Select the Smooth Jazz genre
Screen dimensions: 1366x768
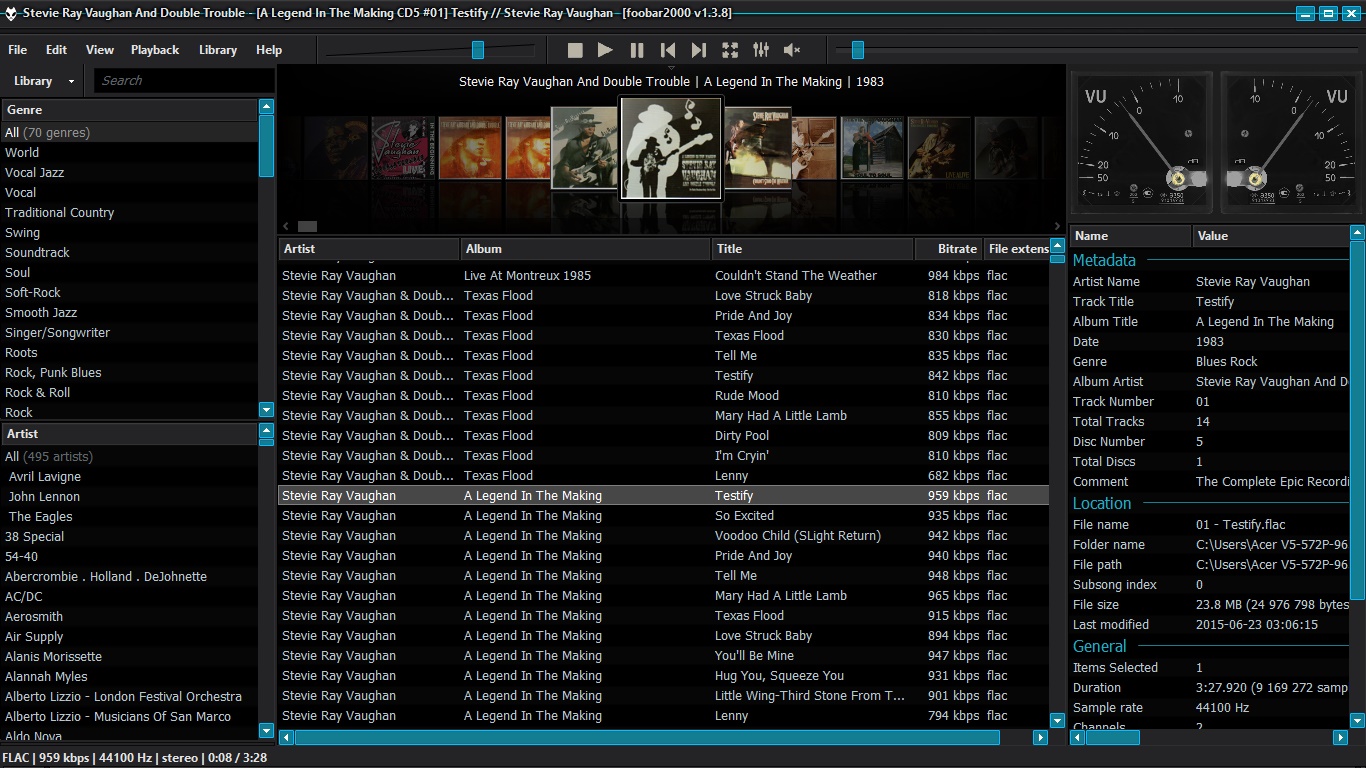[130, 313]
